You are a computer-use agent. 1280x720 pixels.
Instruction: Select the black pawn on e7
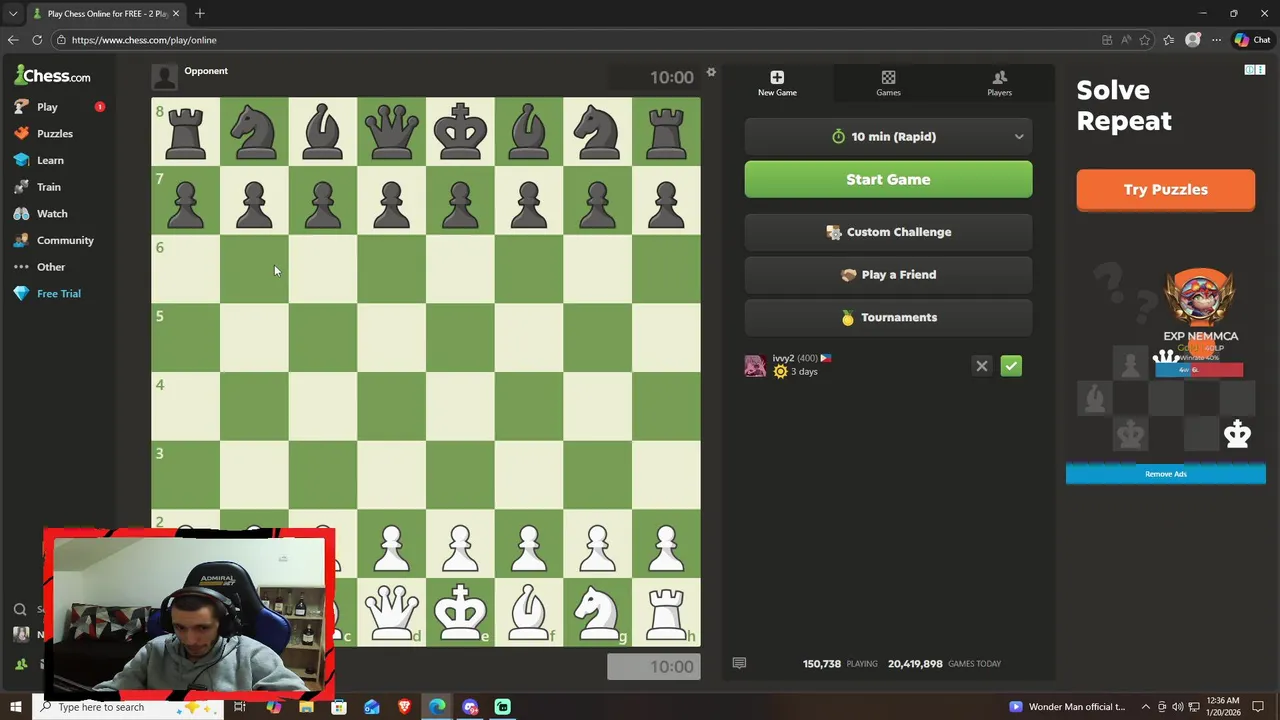click(460, 201)
